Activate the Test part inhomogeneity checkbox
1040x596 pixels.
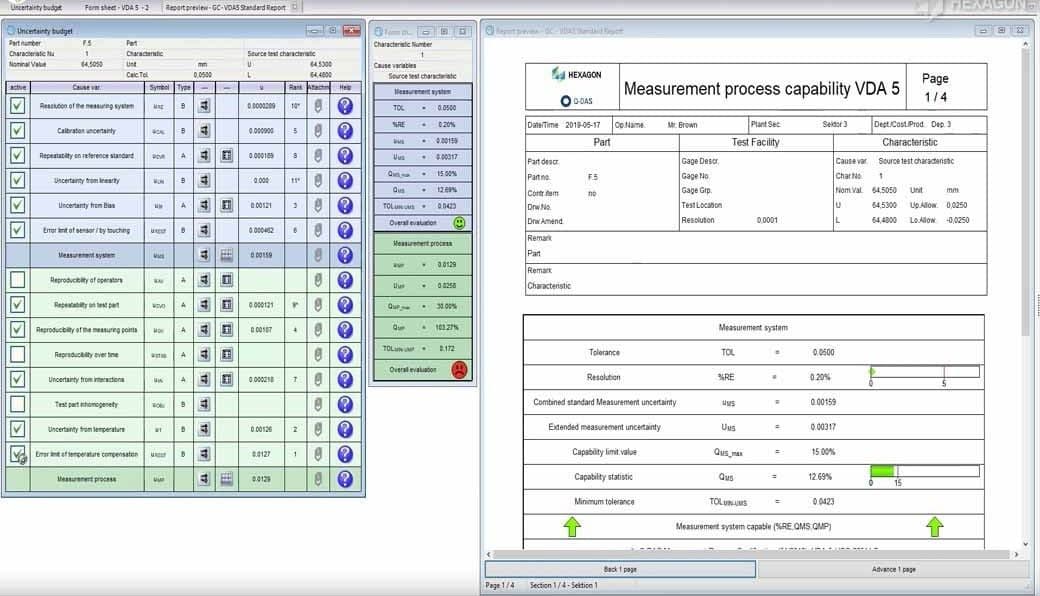point(17,404)
